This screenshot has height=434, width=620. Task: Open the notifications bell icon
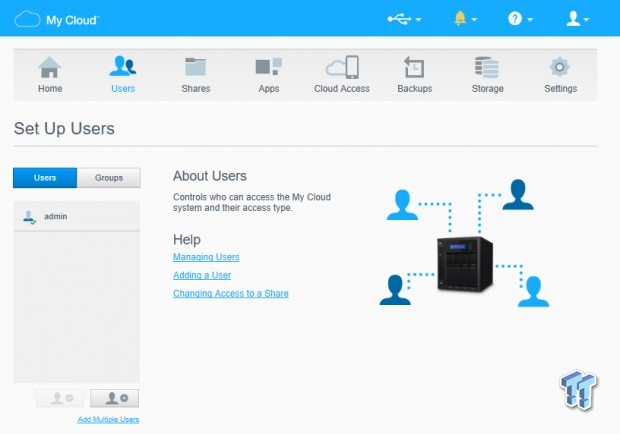tap(460, 18)
